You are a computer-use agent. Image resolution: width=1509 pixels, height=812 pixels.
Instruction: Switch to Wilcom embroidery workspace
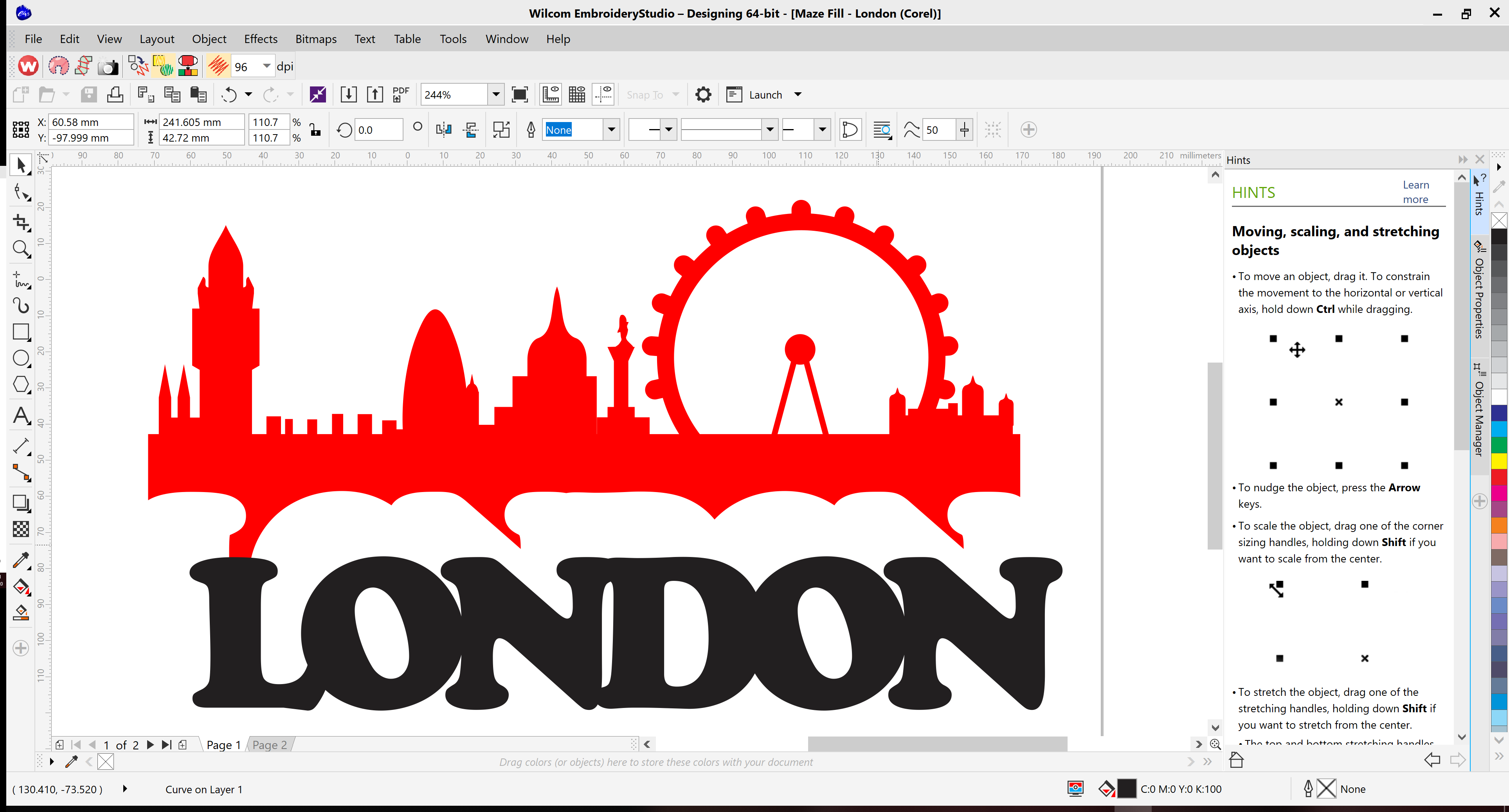pyautogui.click(x=28, y=66)
